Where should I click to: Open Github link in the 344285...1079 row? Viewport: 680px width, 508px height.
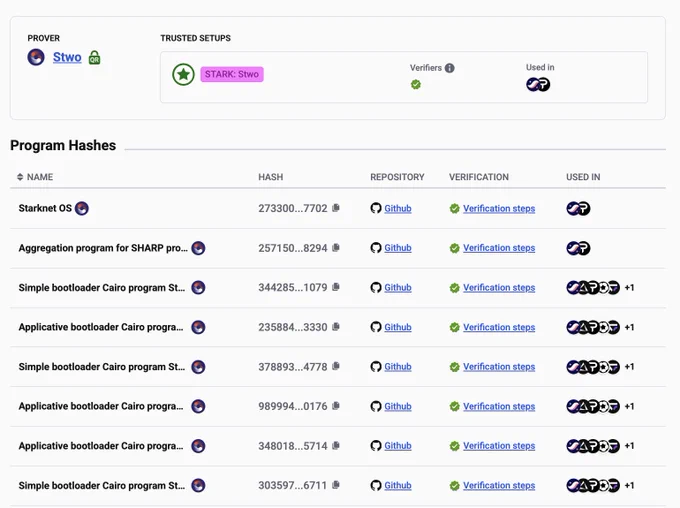tap(398, 288)
